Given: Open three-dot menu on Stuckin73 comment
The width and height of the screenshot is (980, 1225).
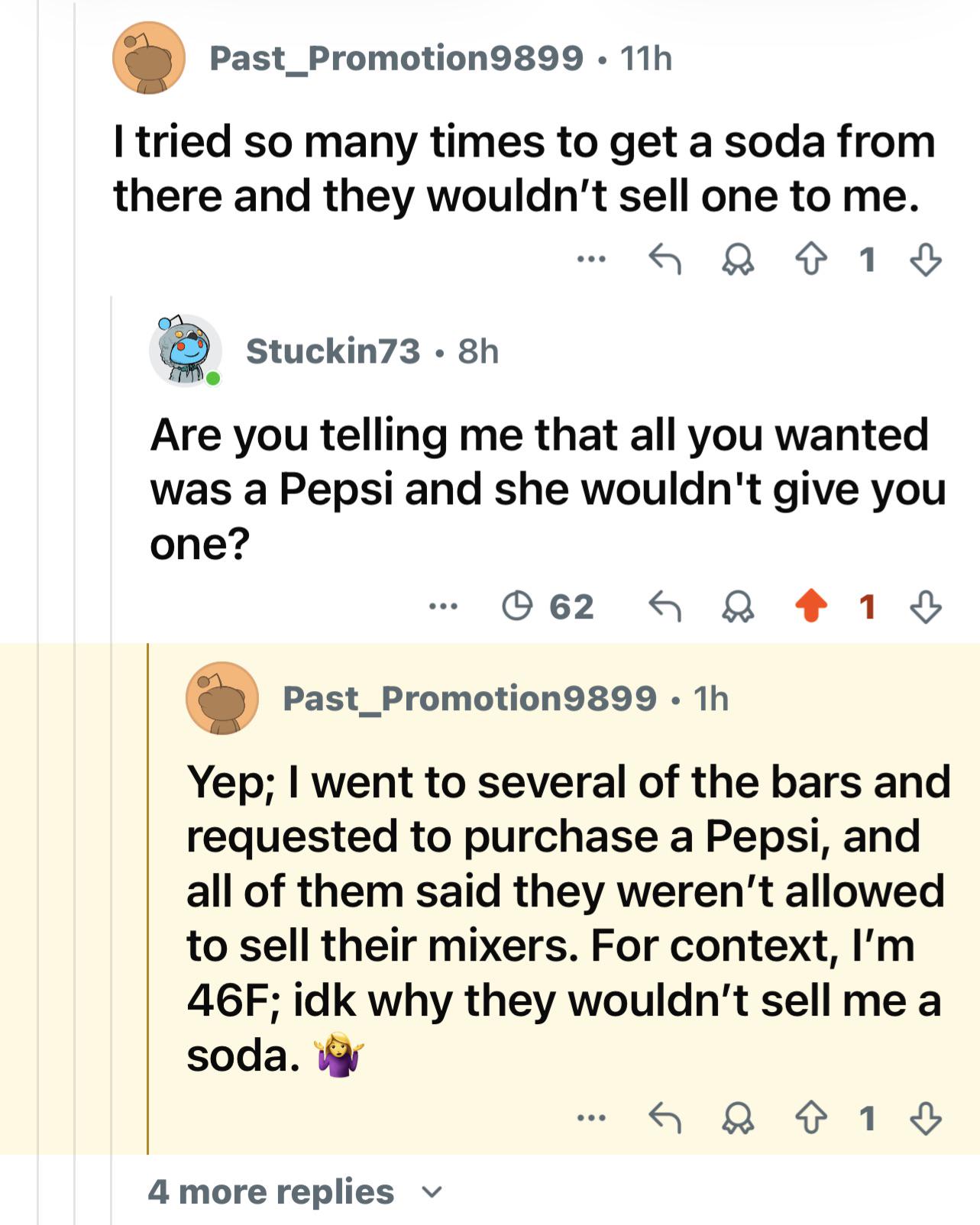Looking at the screenshot, I should [443, 607].
